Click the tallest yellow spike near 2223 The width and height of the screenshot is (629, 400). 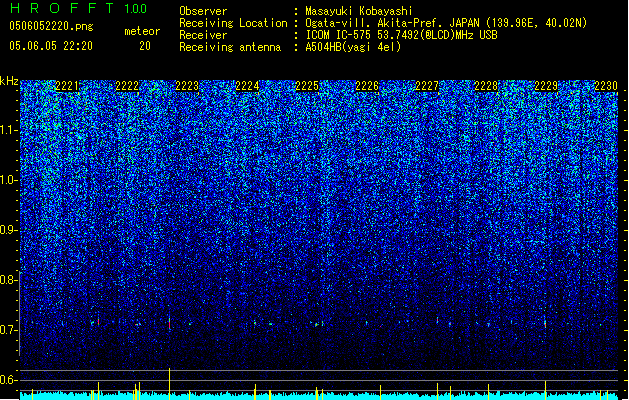(x=169, y=384)
